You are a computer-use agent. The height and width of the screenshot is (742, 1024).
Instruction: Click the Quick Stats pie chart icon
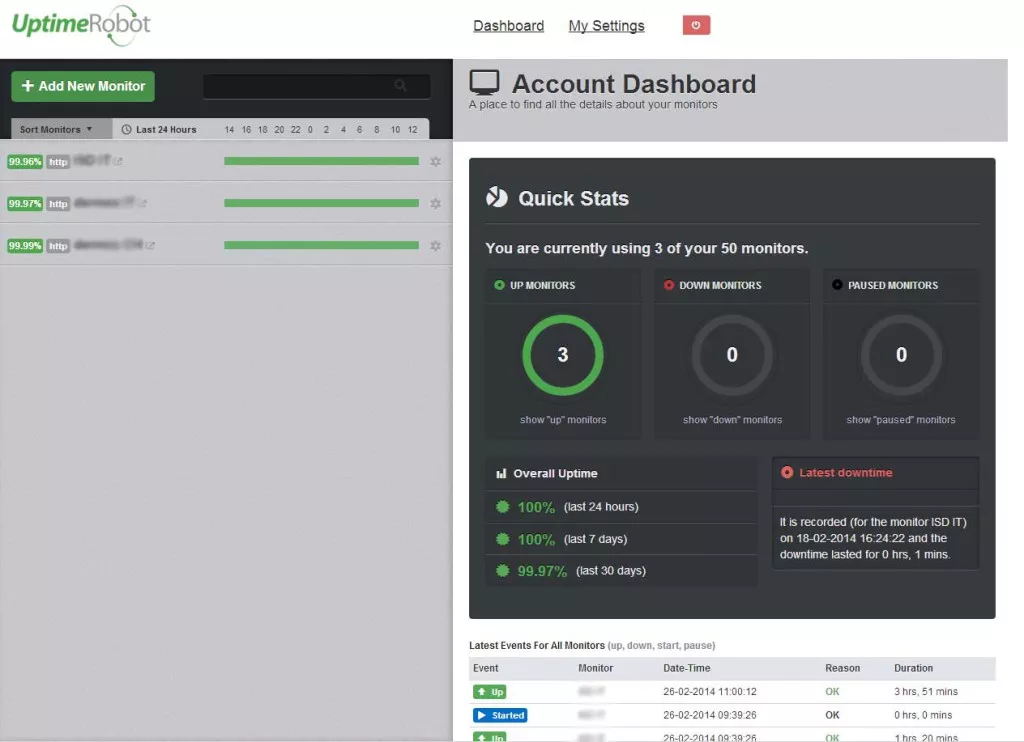coord(498,197)
